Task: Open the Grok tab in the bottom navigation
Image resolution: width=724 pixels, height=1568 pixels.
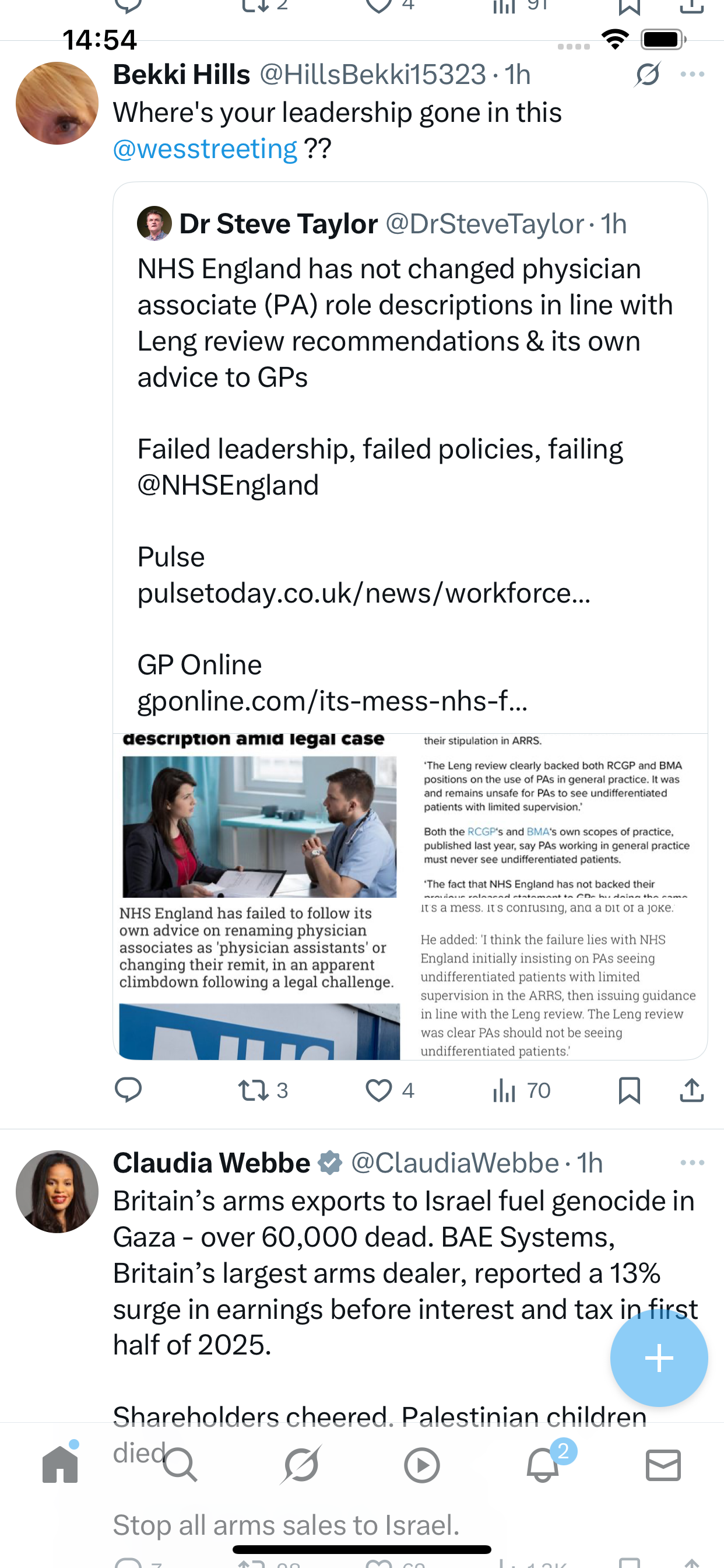Action: [301, 1465]
